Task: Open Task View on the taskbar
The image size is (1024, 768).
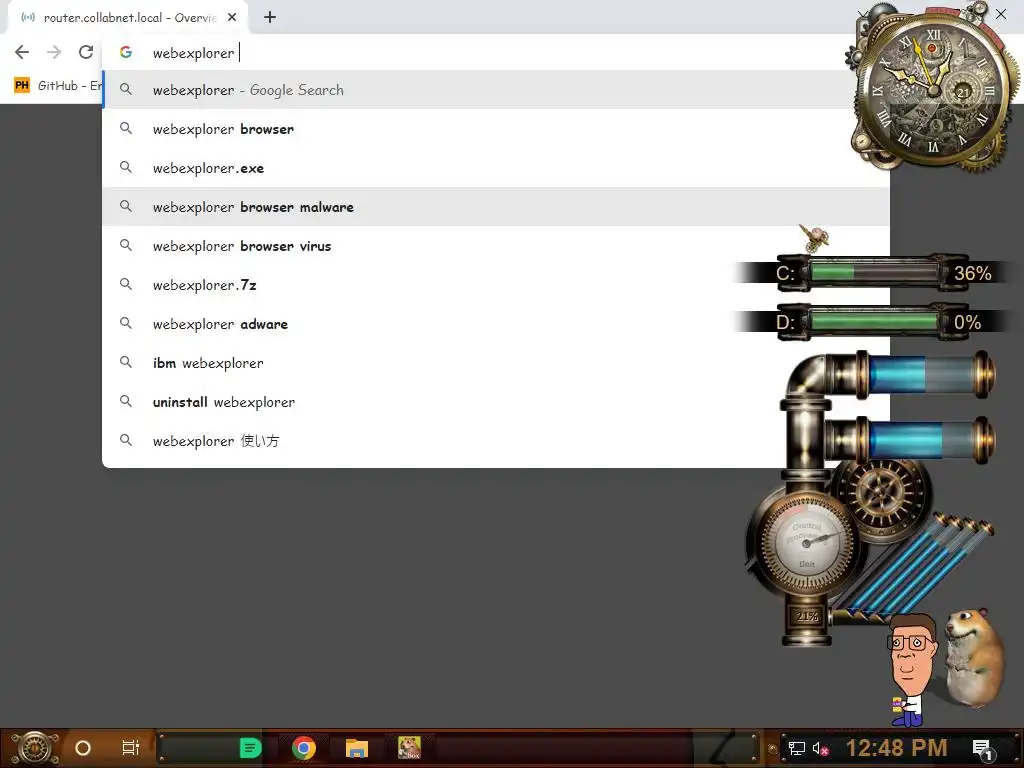Action: (x=131, y=748)
